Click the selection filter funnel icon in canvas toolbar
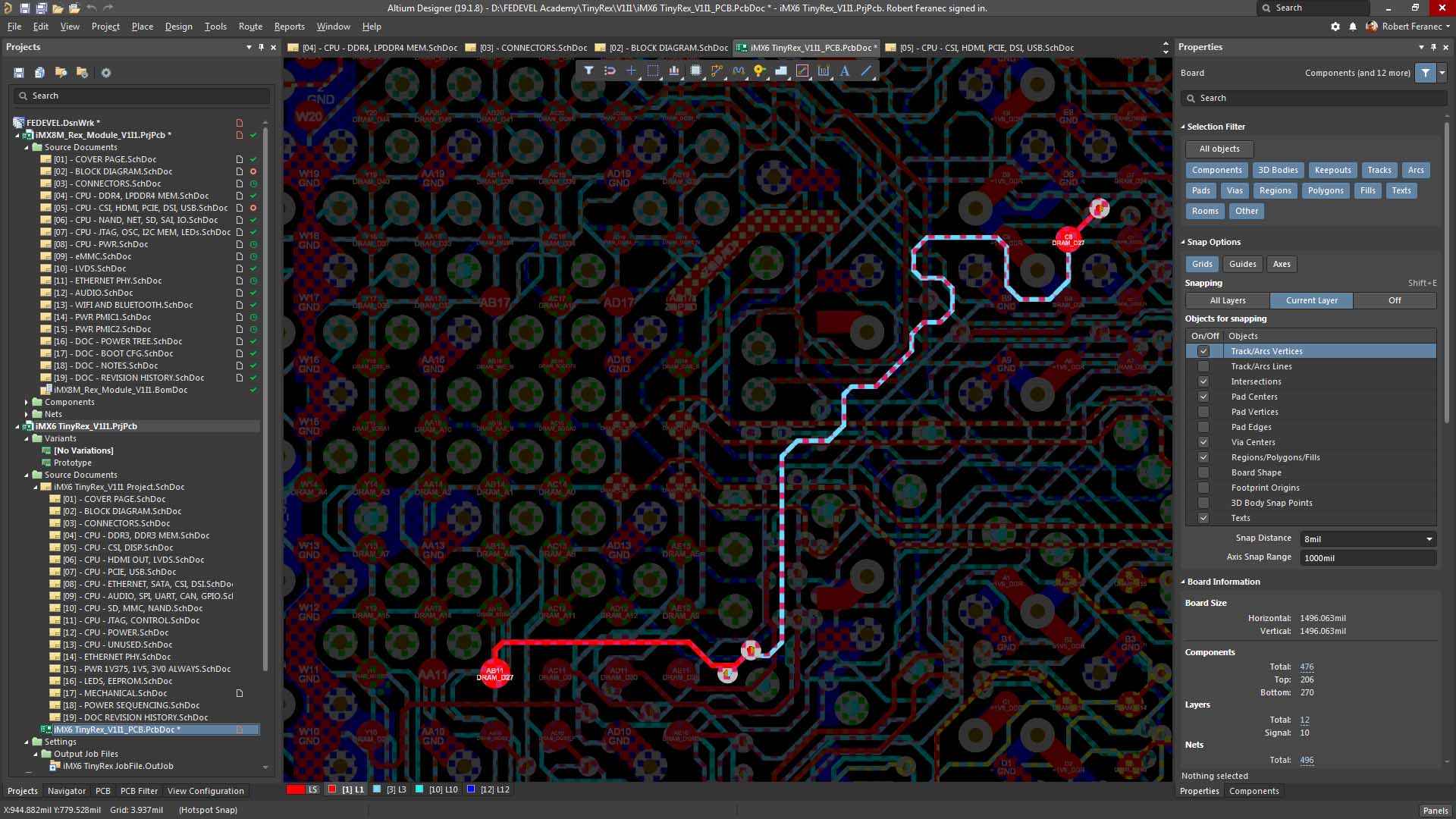Screen dimensions: 1456x819 588,71
